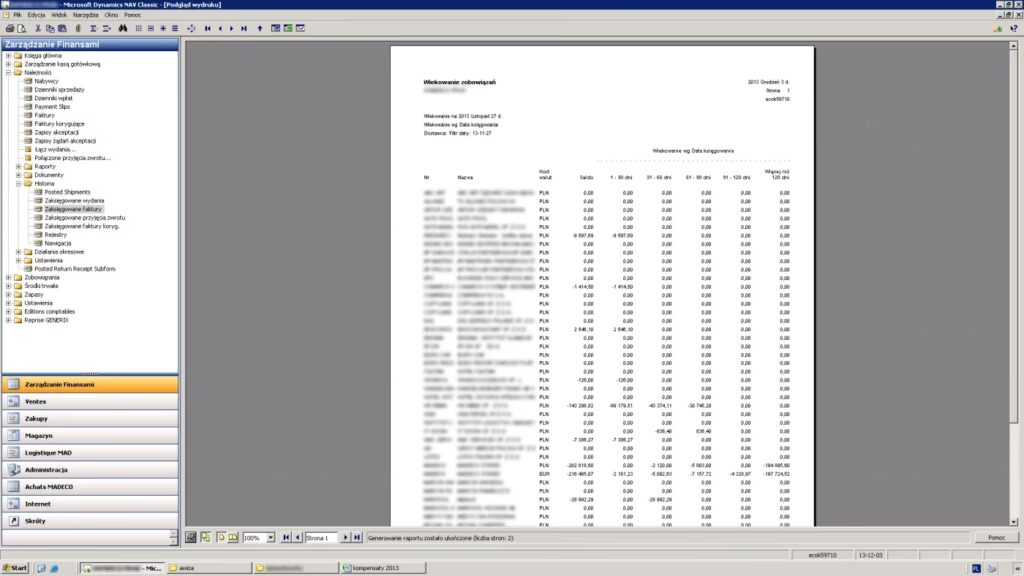Click the Find binoculars icon
The image size is (1024, 576).
(x=123, y=28)
